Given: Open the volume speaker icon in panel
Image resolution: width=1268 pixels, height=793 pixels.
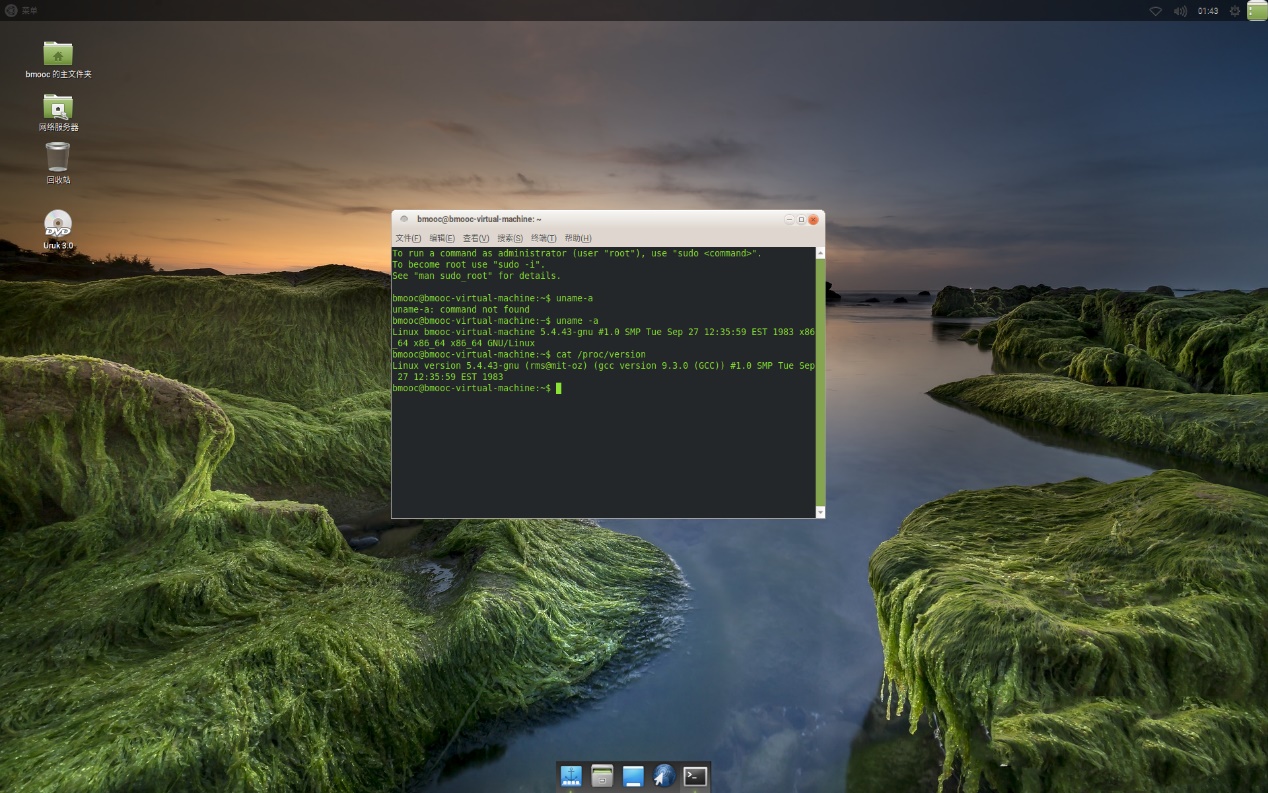Looking at the screenshot, I should point(1180,11).
